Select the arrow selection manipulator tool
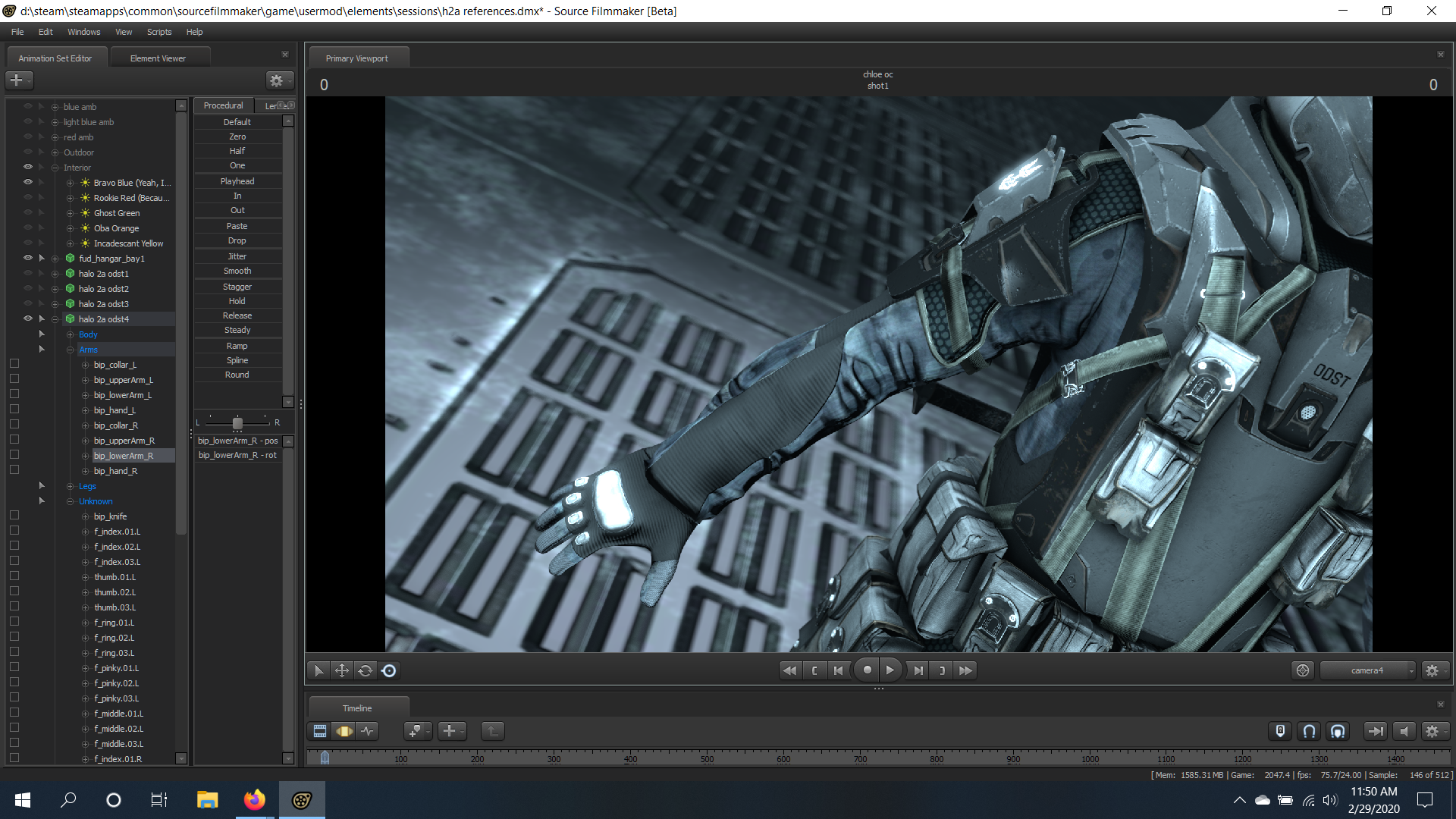 tap(318, 670)
